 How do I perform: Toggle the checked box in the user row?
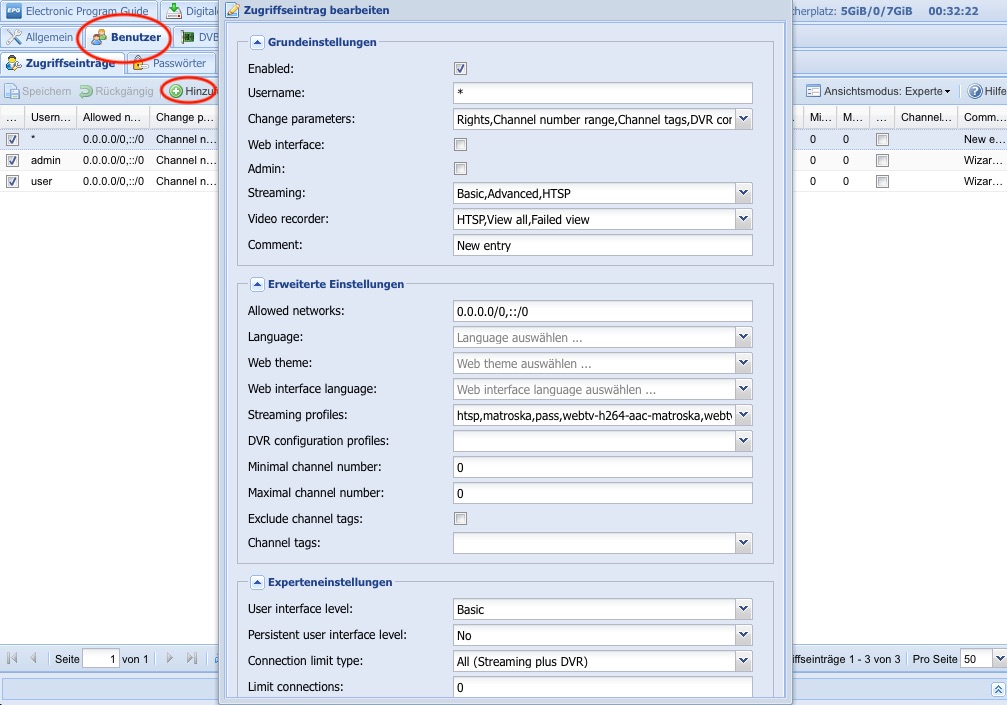[x=12, y=182]
